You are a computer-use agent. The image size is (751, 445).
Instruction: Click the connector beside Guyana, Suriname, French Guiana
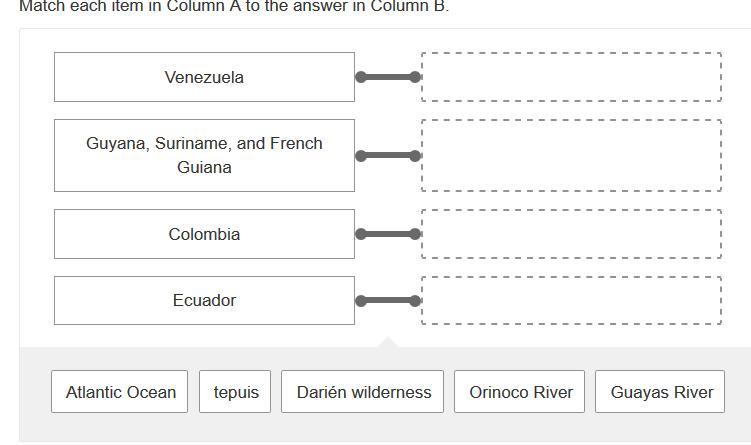click(388, 155)
